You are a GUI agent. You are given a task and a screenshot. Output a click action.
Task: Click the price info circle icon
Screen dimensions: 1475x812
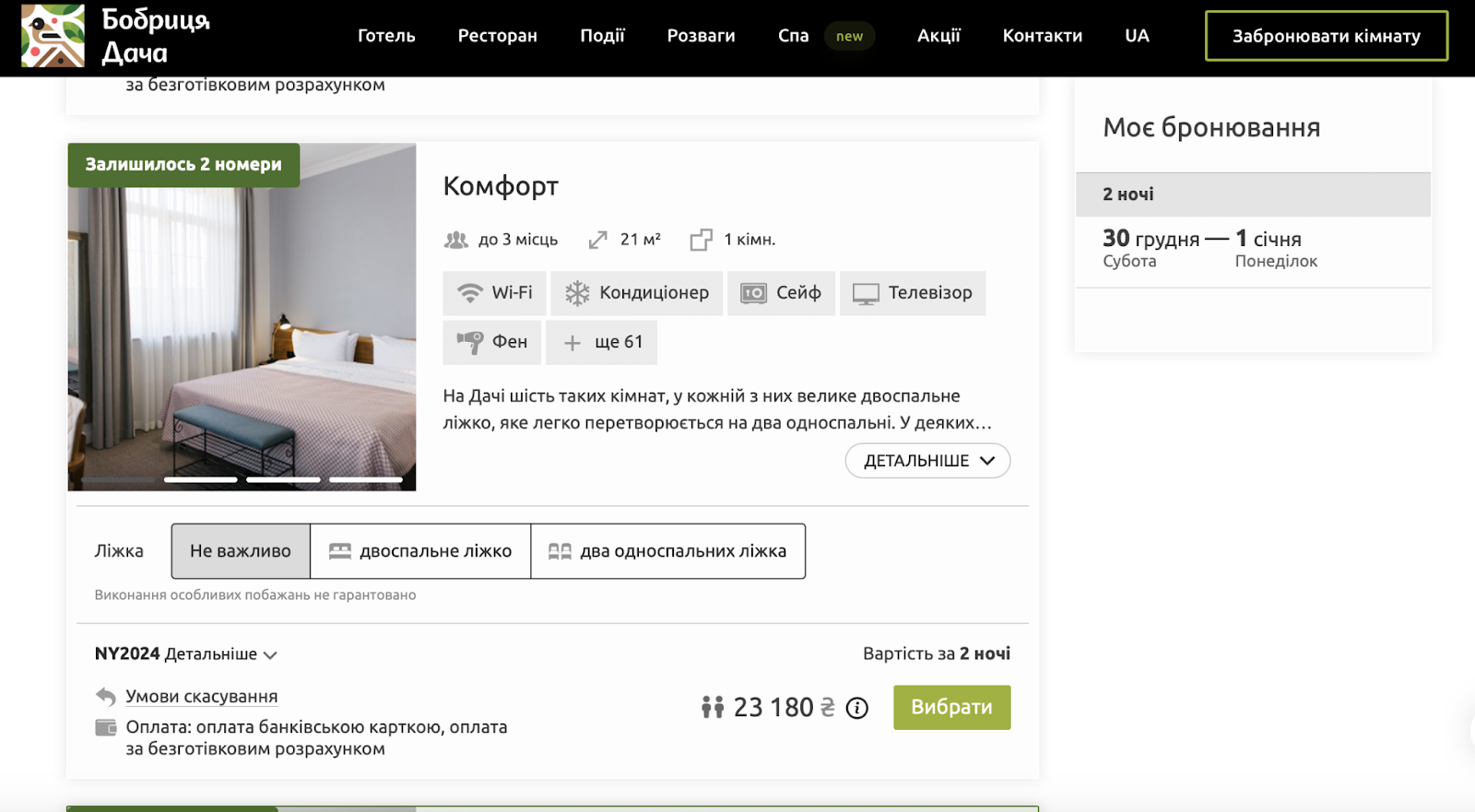pos(857,708)
